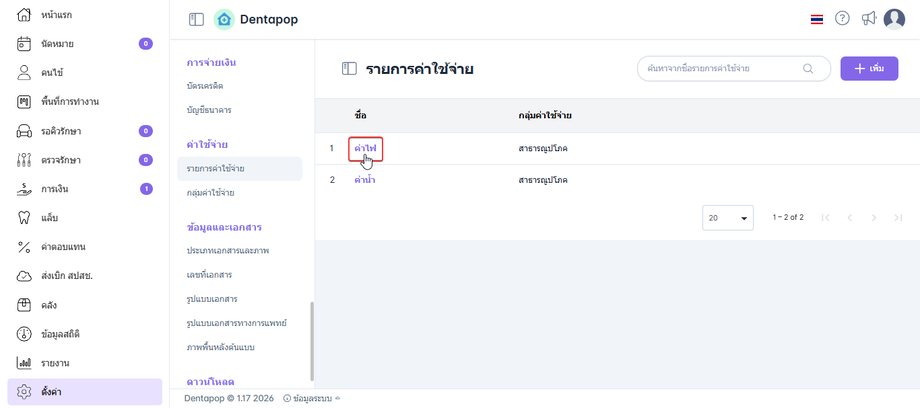The height and width of the screenshot is (408, 920).
Task: Click the expense name search field
Action: click(722, 69)
